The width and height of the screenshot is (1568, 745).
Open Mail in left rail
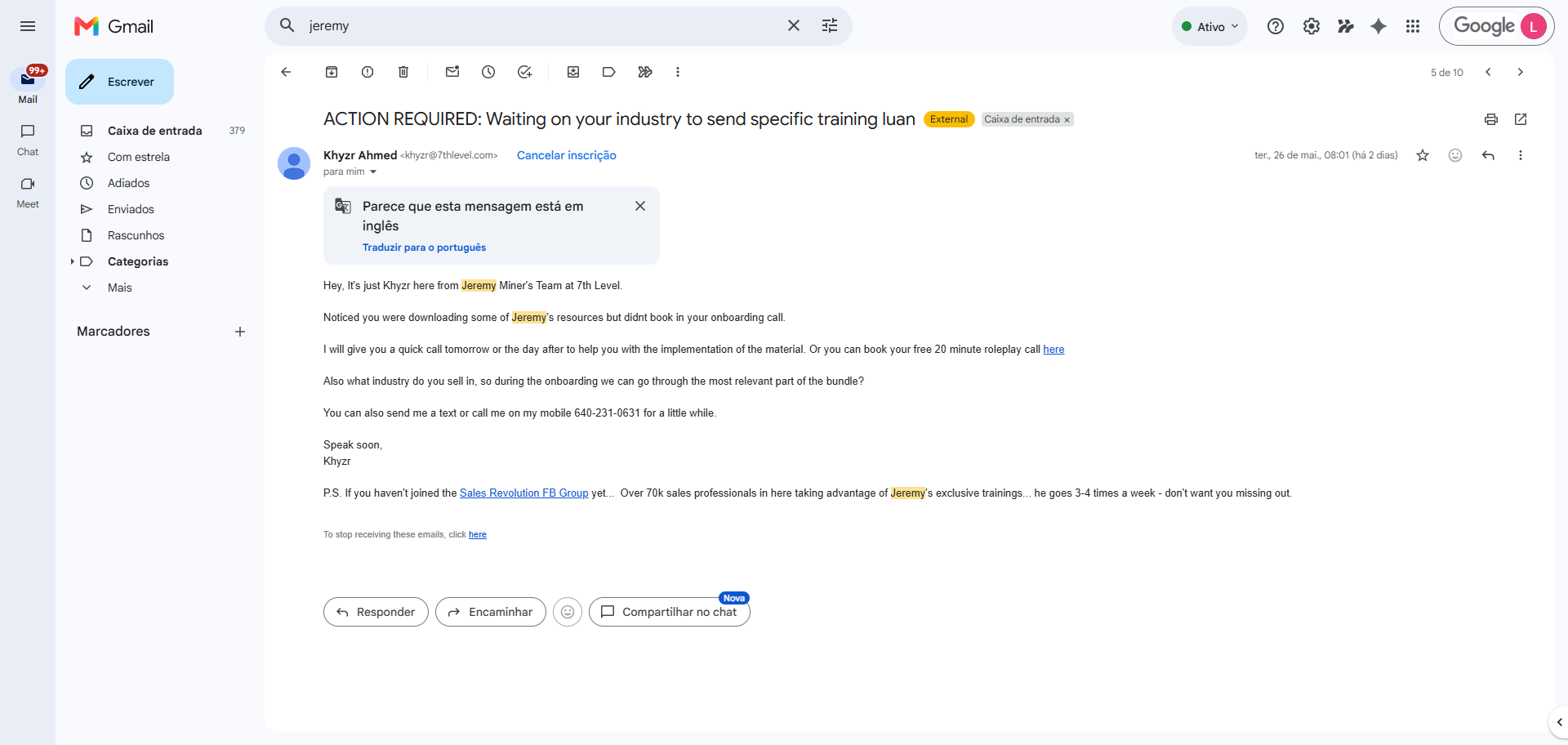[28, 86]
